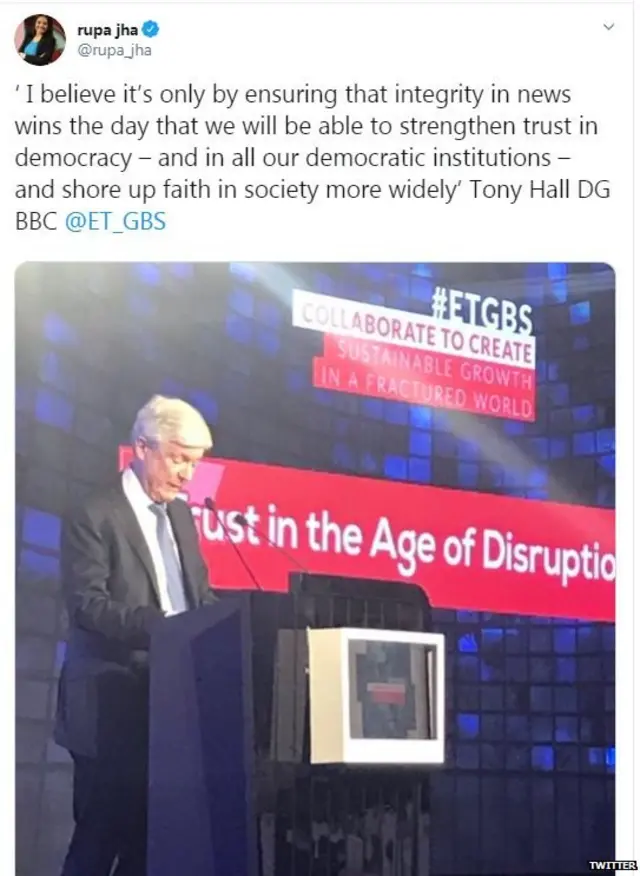Open the attached conference photo
Viewport: 640px width, 876px height.
(315, 569)
